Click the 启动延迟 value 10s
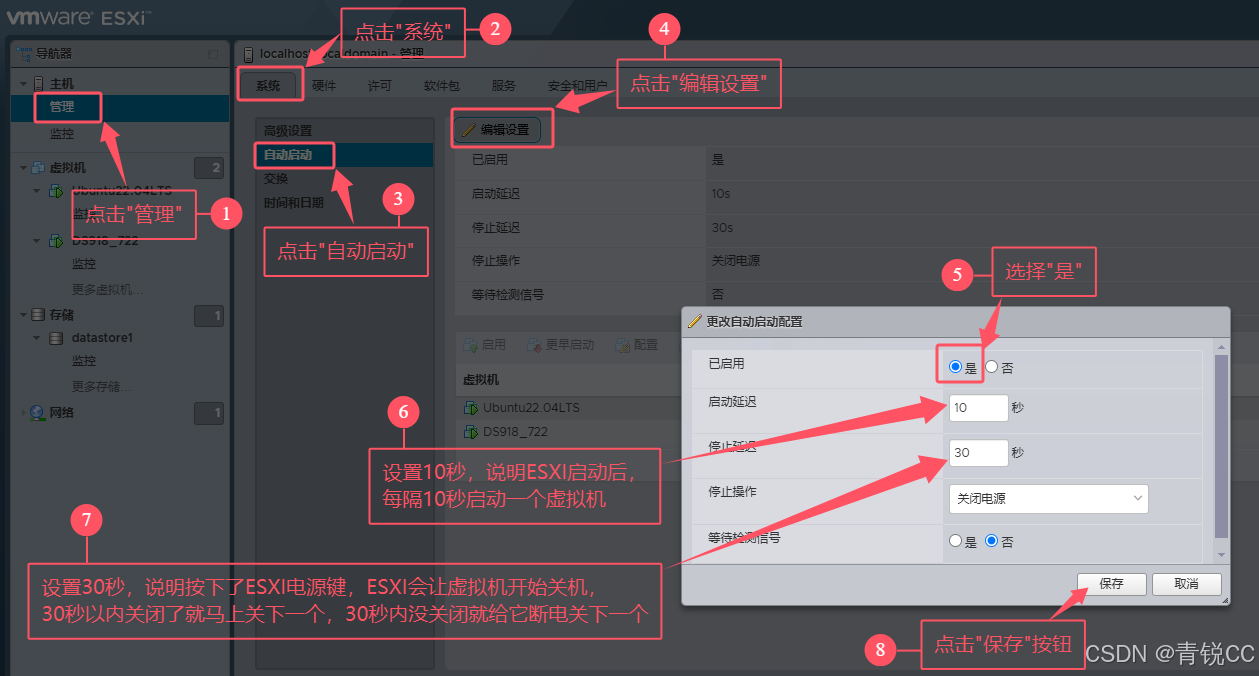This screenshot has width=1259, height=676. pyautogui.click(x=720, y=193)
